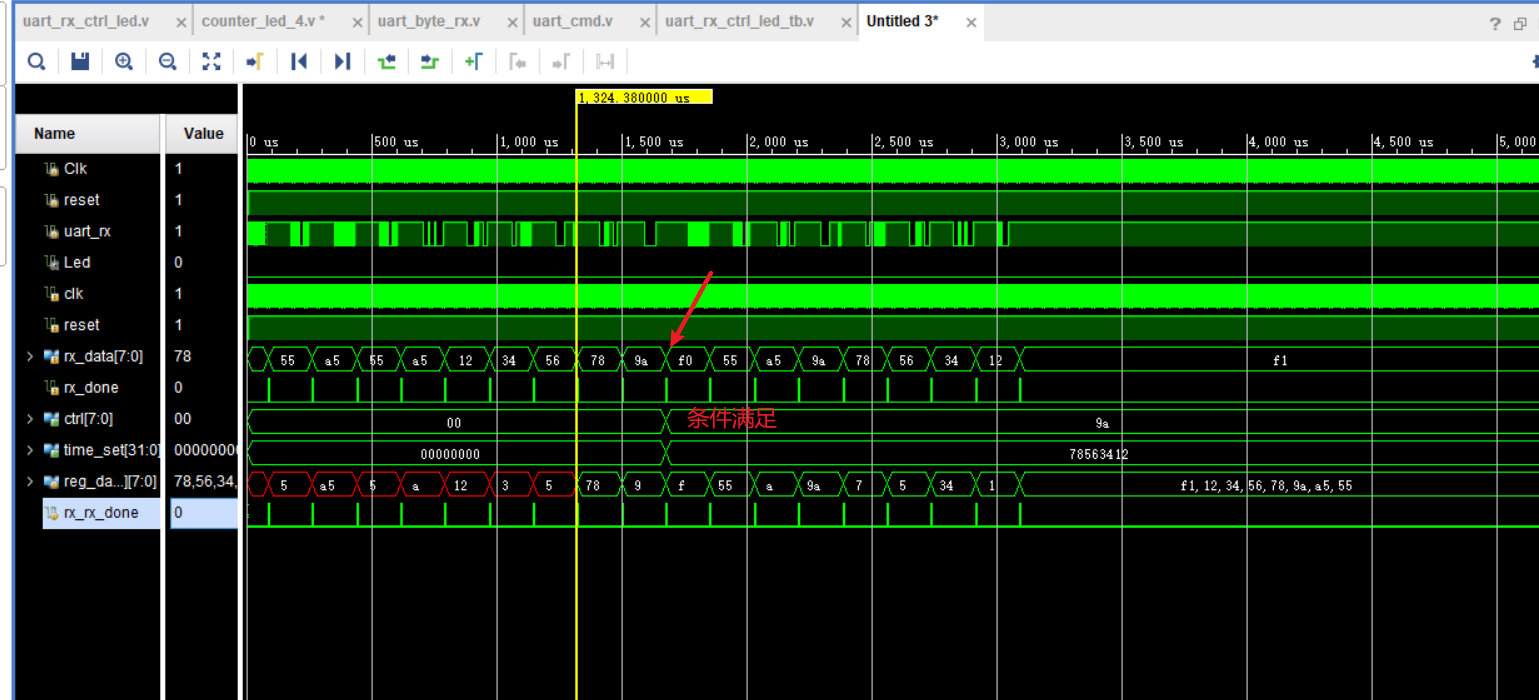Close the uart_cmd.v tab

[x=643, y=22]
